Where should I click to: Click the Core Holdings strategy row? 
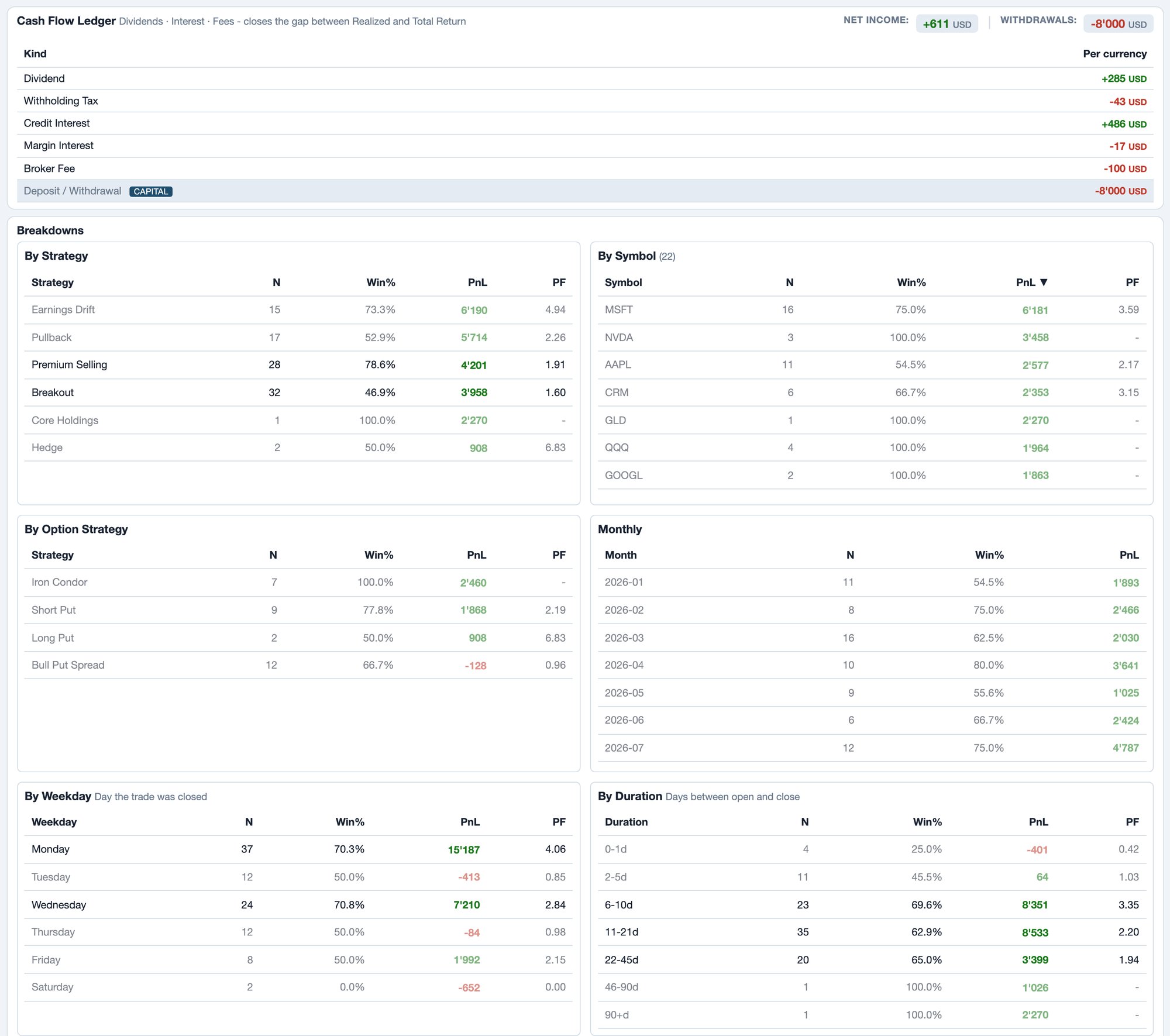(298, 420)
